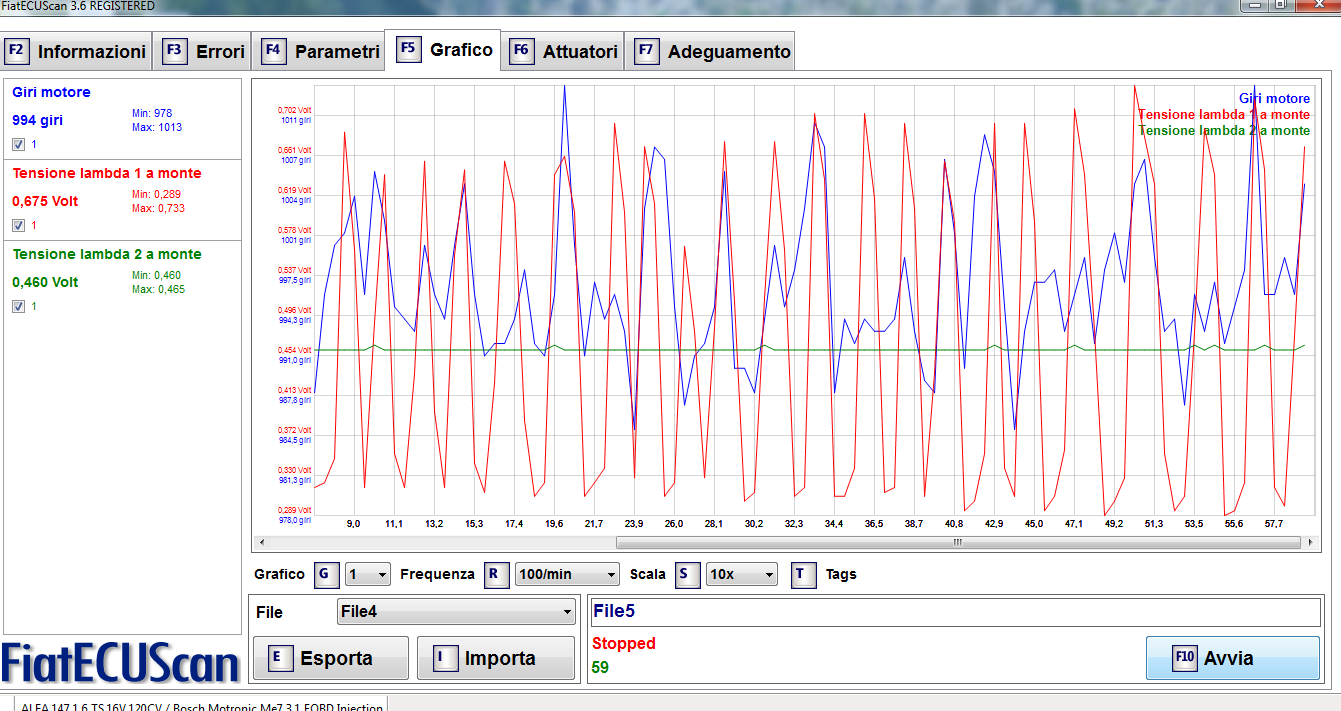1341x711 pixels.
Task: Click the Esporta button
Action: point(331,658)
